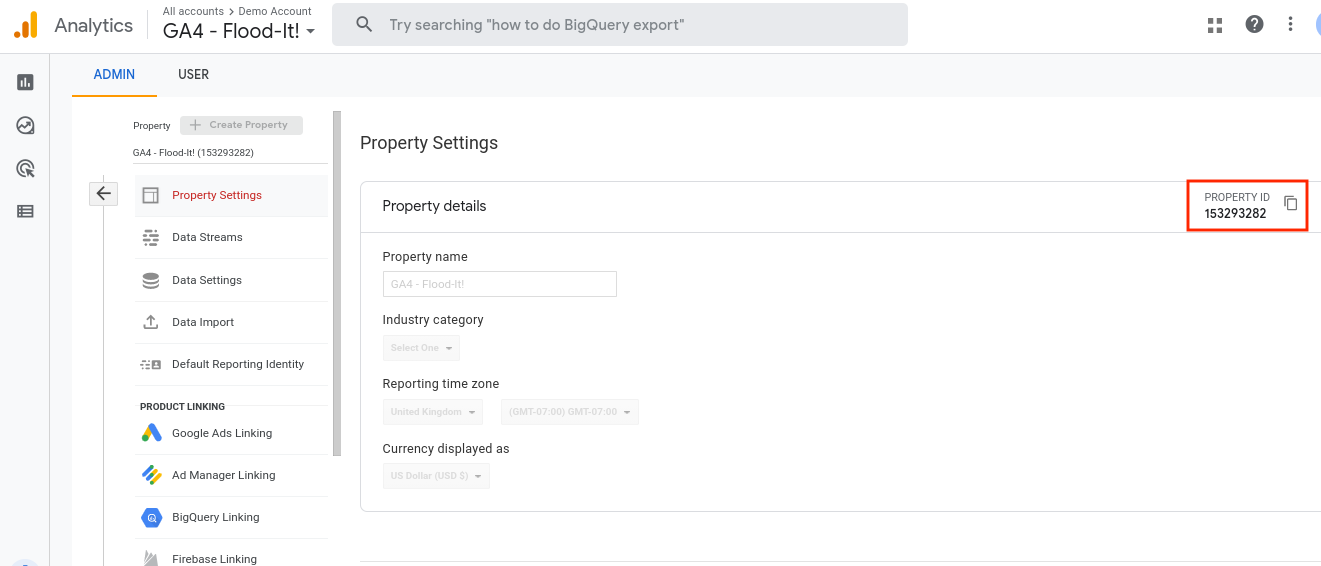
Task: Click the Property Settings page heading
Action: (x=429, y=143)
